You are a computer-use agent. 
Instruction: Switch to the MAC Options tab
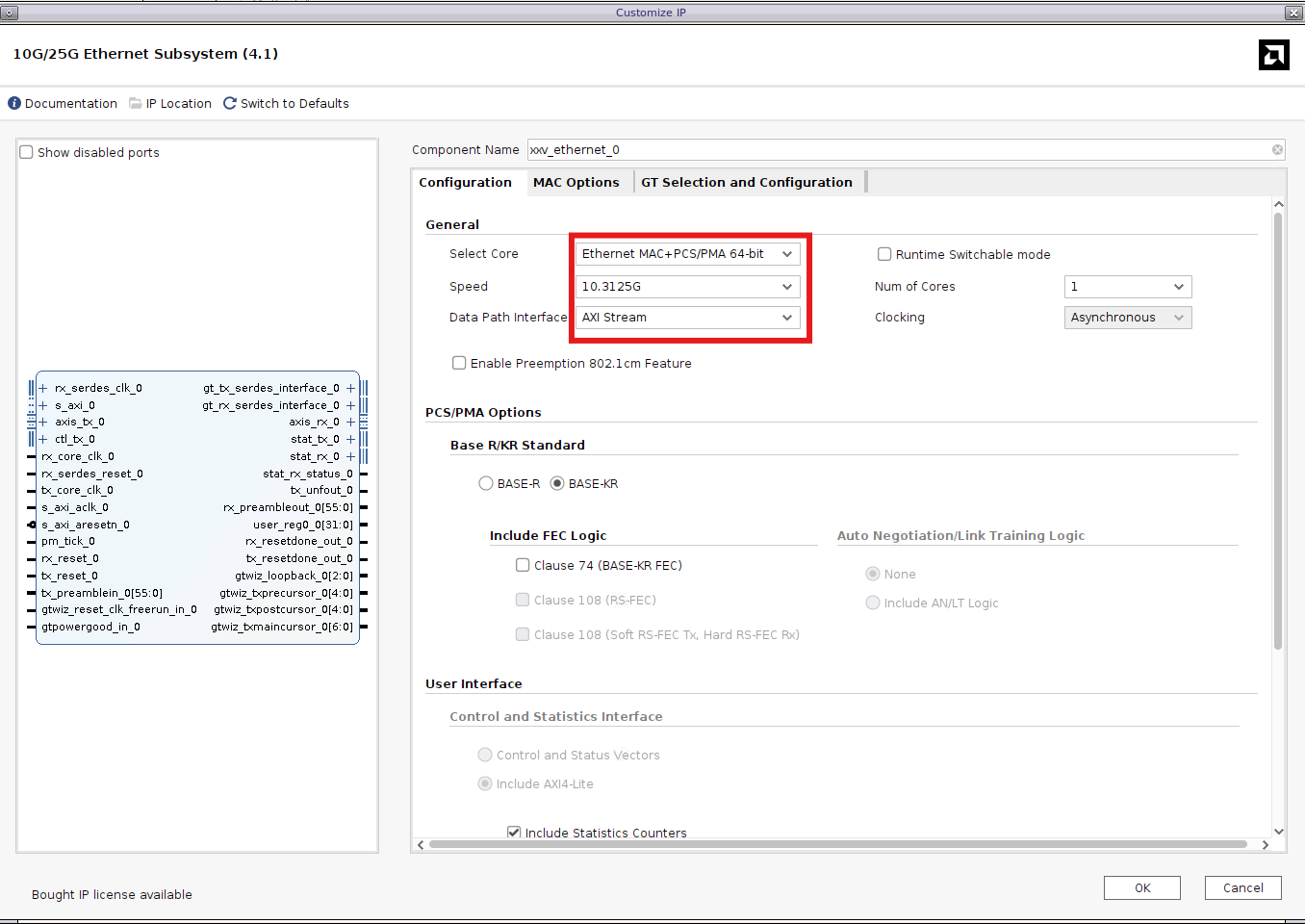point(576,182)
